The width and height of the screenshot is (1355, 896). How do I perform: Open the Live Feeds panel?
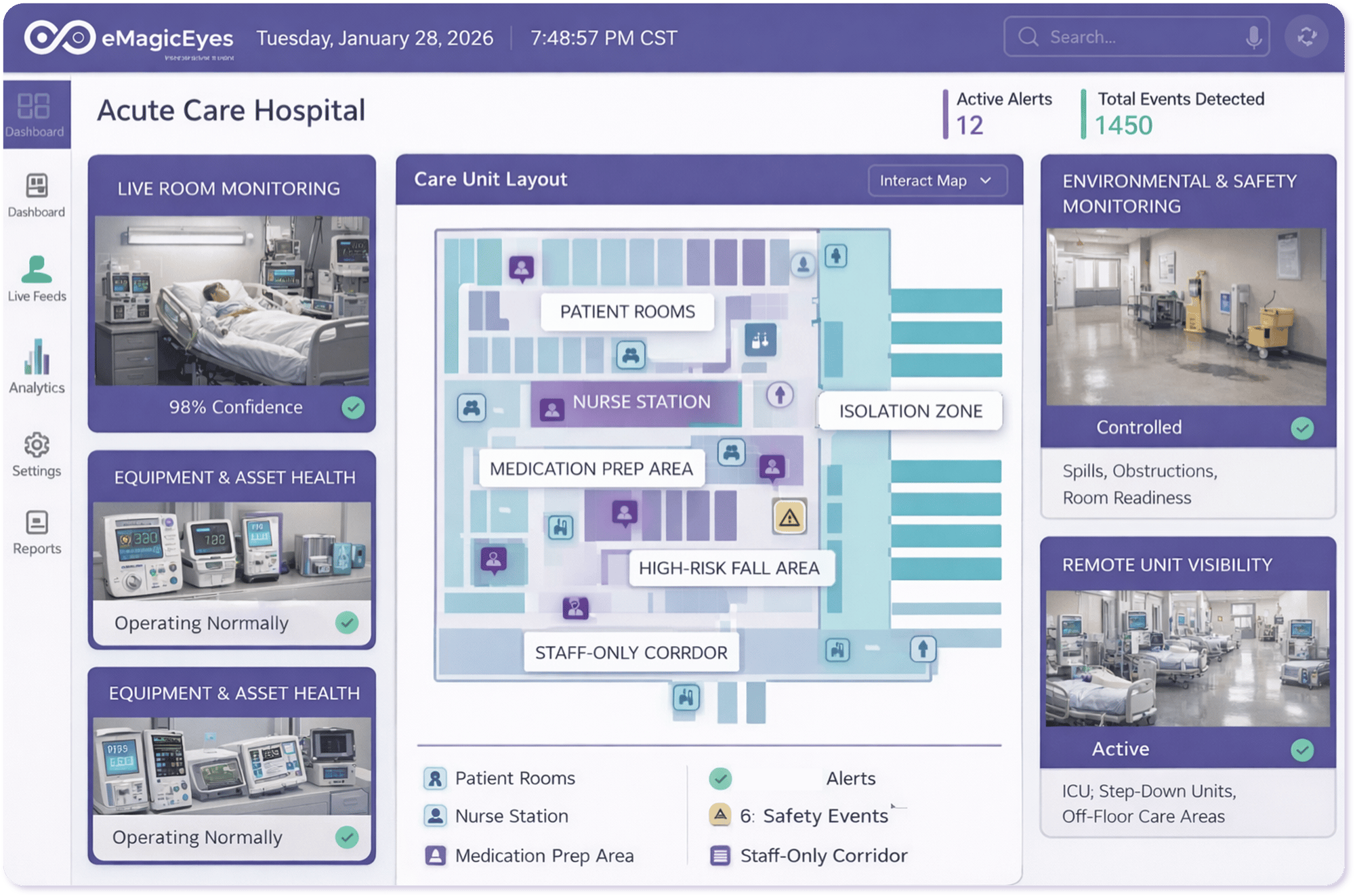(37, 278)
